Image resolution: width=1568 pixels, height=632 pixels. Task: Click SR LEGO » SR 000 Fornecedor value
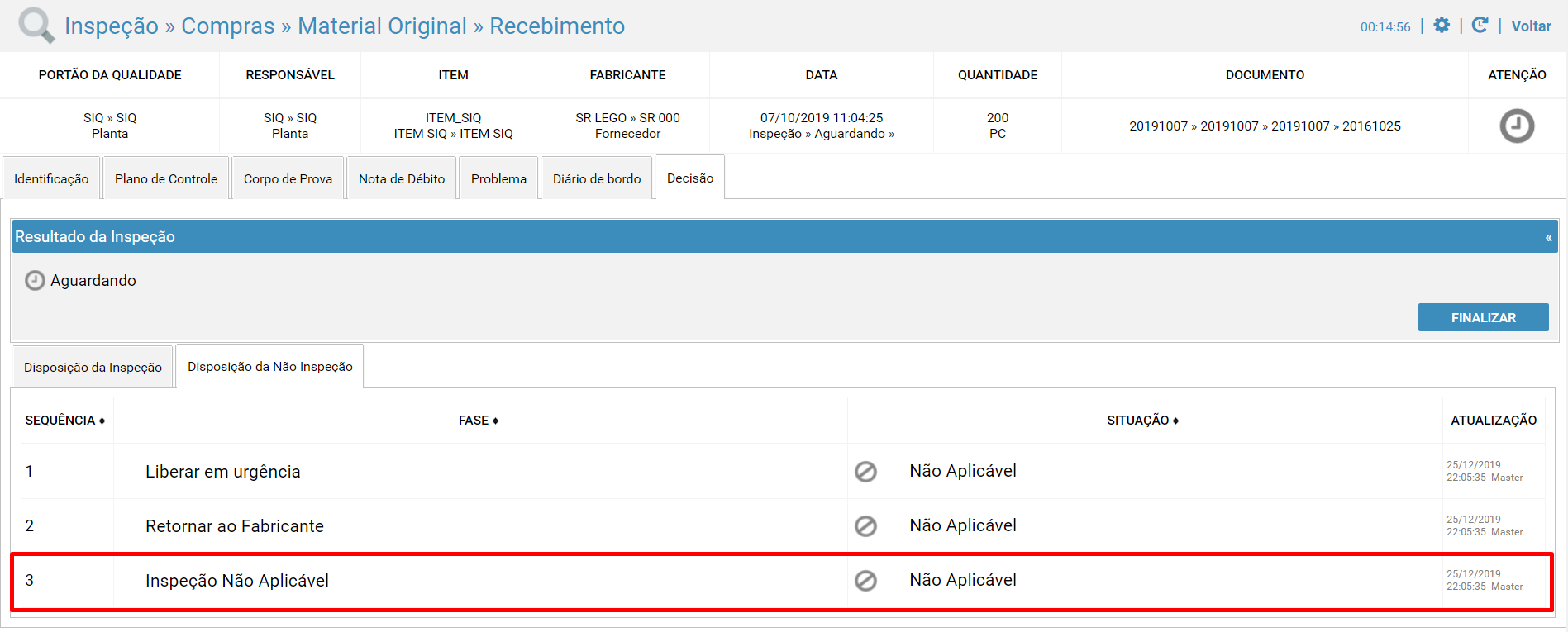point(627,126)
